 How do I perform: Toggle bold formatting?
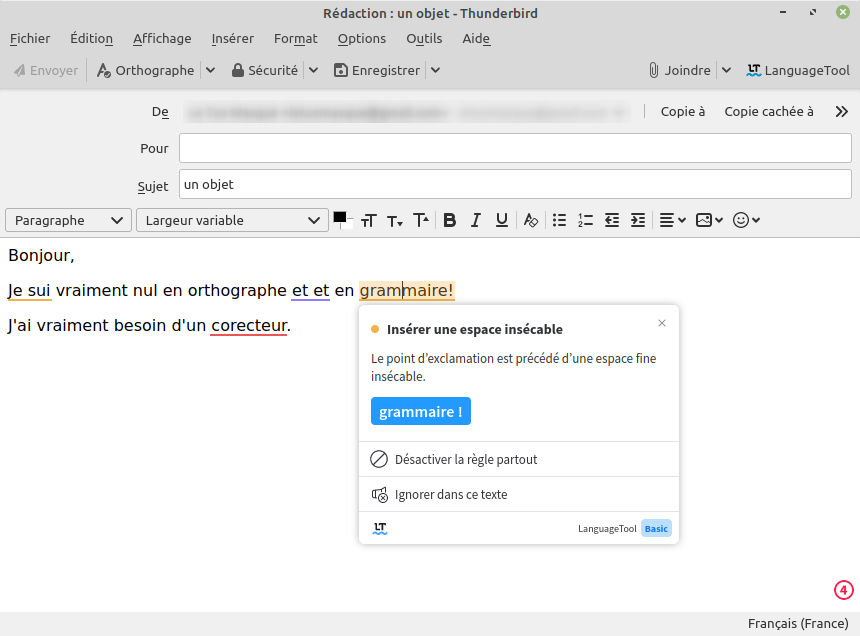450,220
